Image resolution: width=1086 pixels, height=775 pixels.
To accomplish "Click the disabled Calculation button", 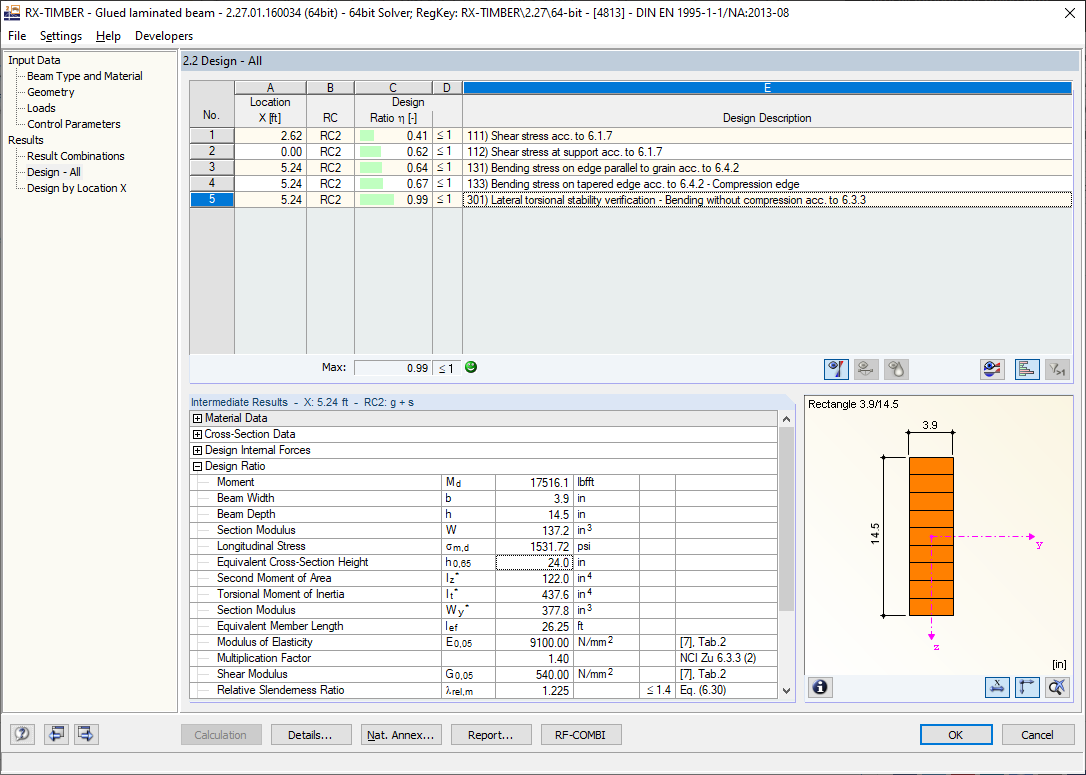I will [221, 735].
